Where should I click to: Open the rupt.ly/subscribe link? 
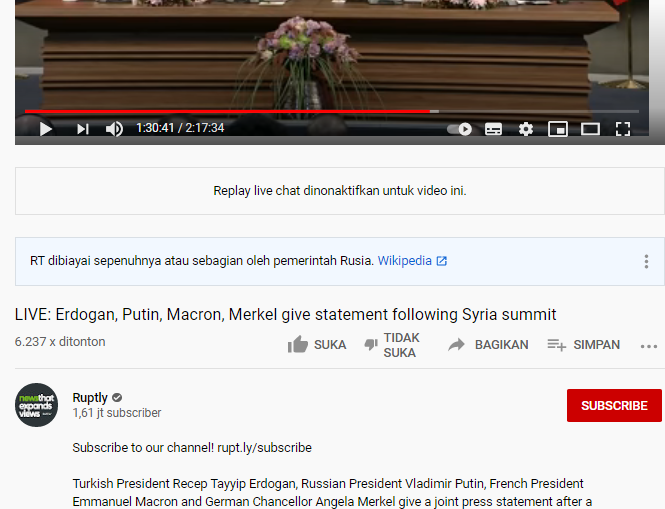tap(264, 447)
